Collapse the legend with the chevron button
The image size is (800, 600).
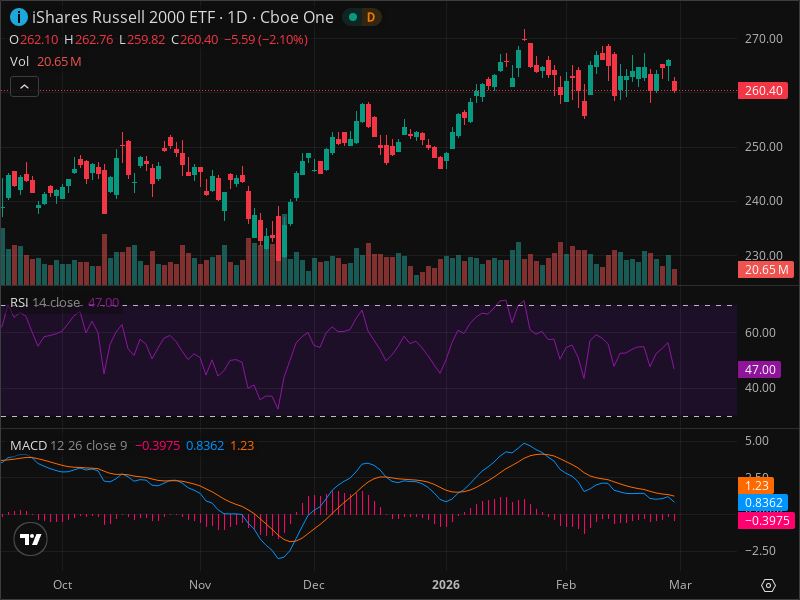click(24, 87)
